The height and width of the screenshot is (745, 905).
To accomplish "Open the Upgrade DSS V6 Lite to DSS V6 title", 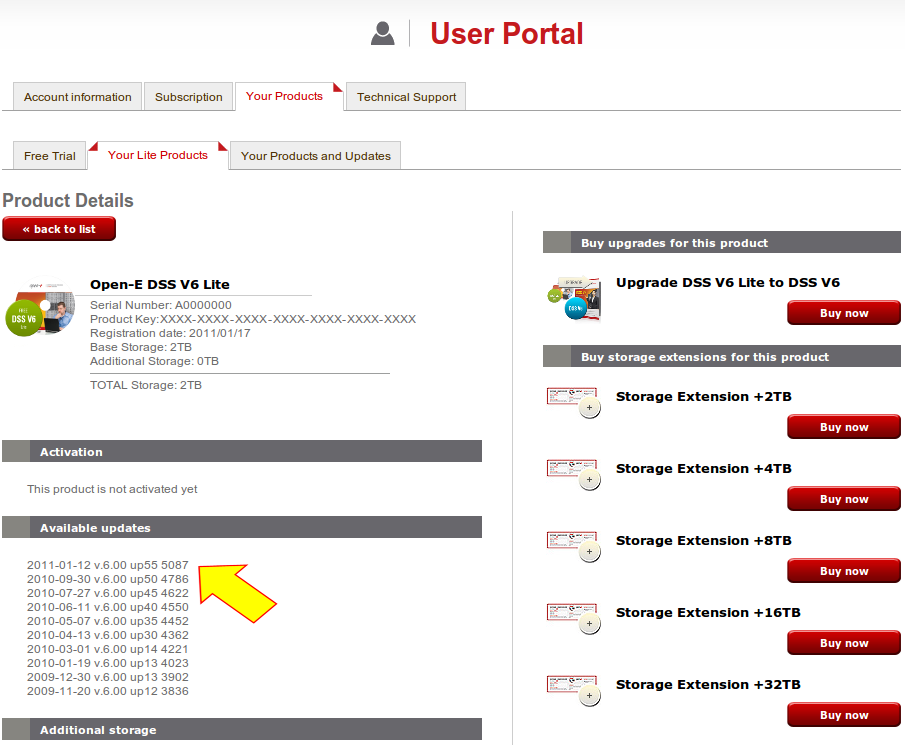I will click(x=728, y=283).
